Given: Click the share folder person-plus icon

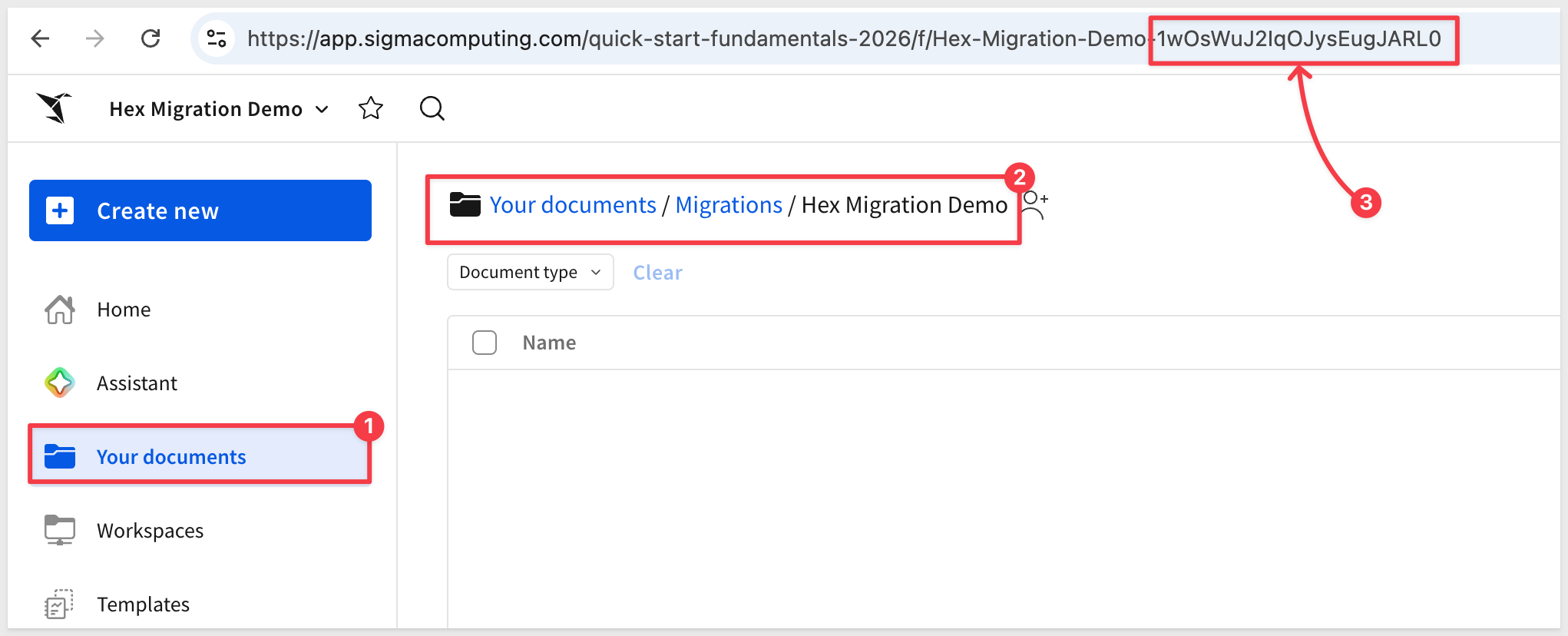Looking at the screenshot, I should tap(1034, 205).
